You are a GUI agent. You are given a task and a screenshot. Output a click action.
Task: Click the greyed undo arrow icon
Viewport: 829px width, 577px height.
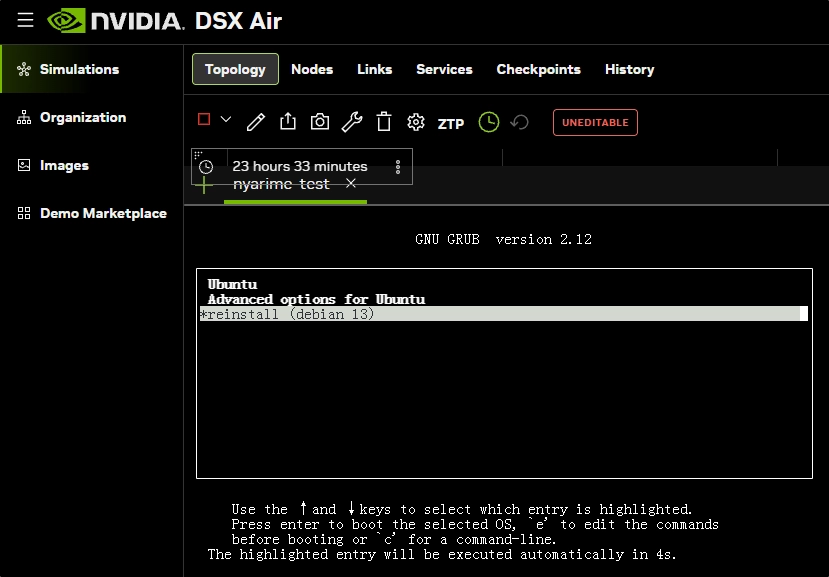(520, 122)
